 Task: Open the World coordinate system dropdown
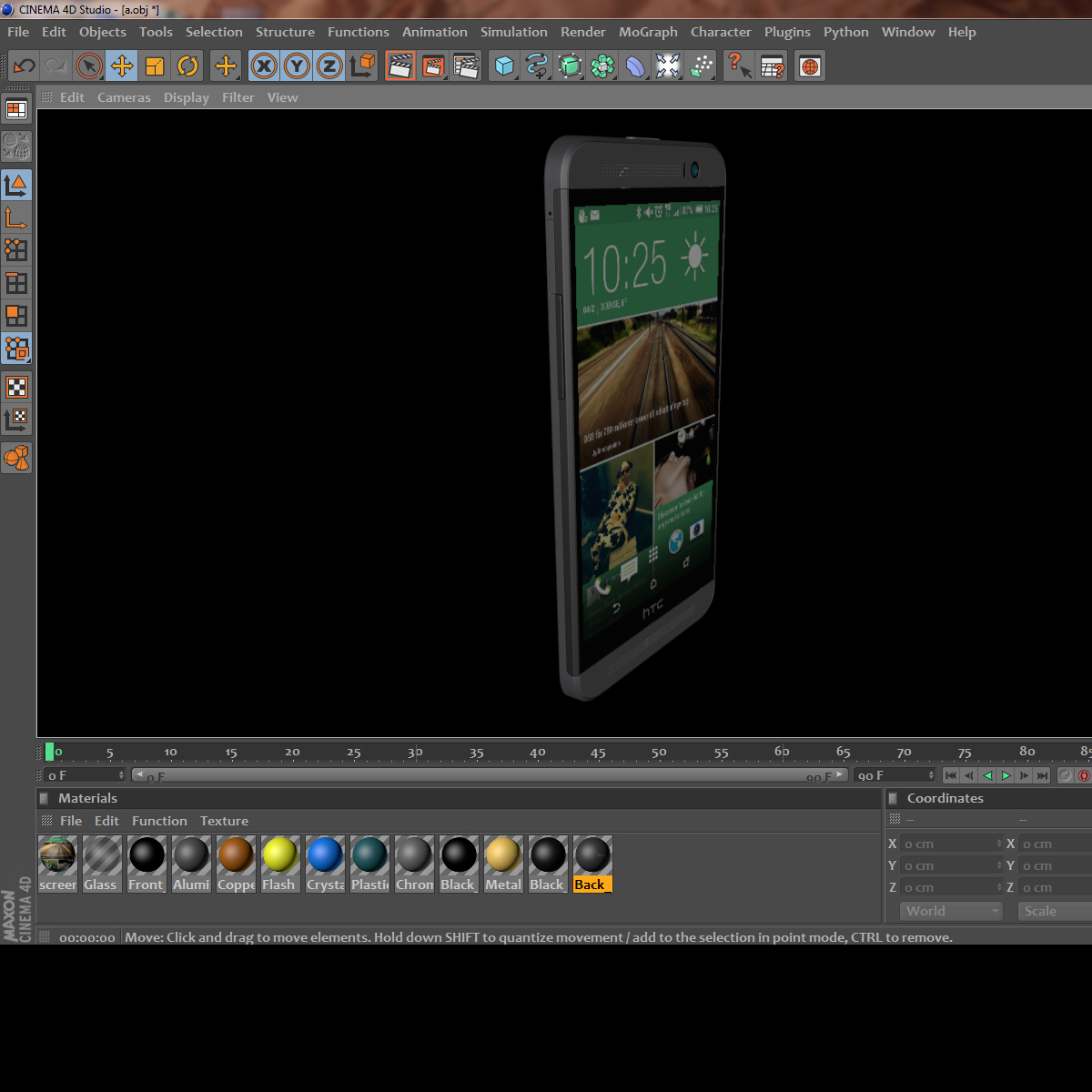pos(950,911)
